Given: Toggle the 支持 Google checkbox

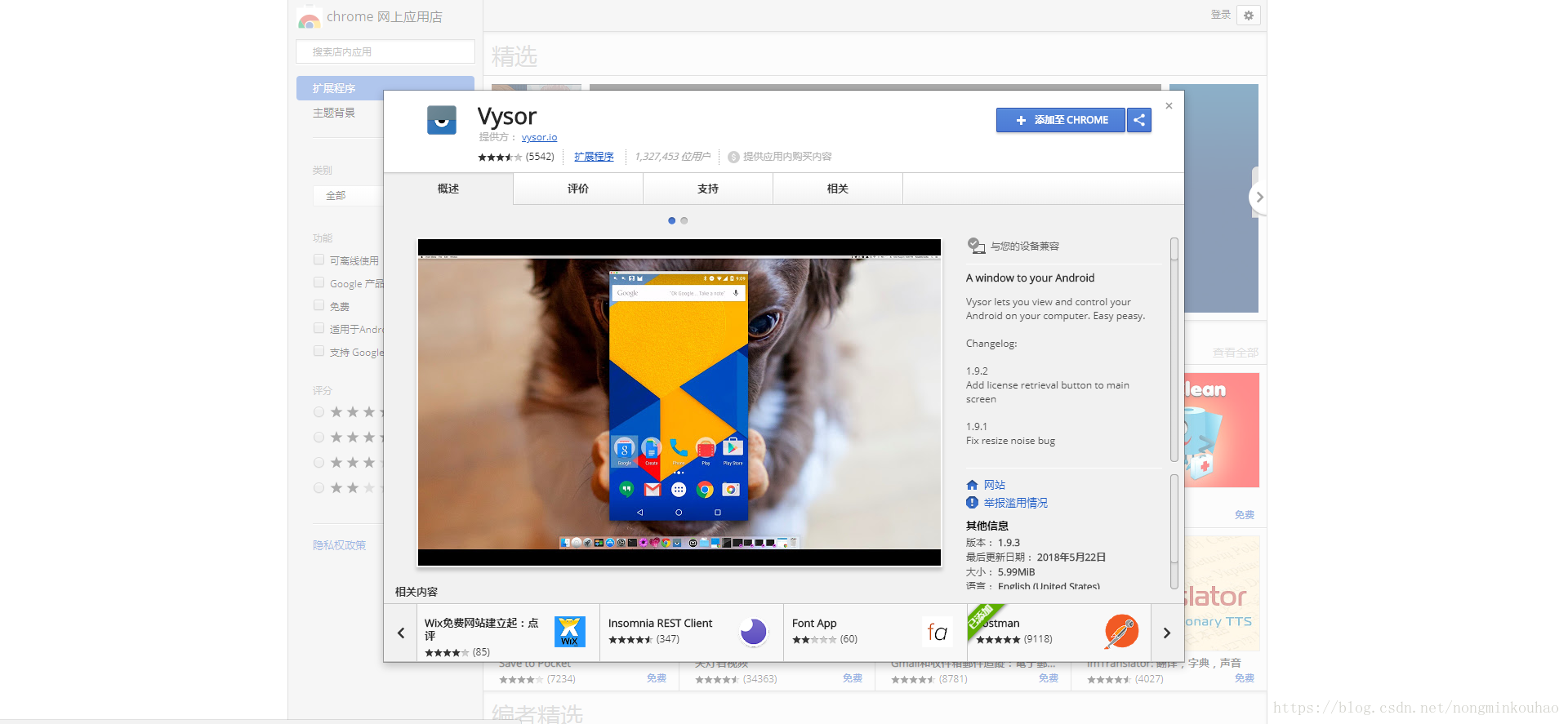Looking at the screenshot, I should (319, 351).
